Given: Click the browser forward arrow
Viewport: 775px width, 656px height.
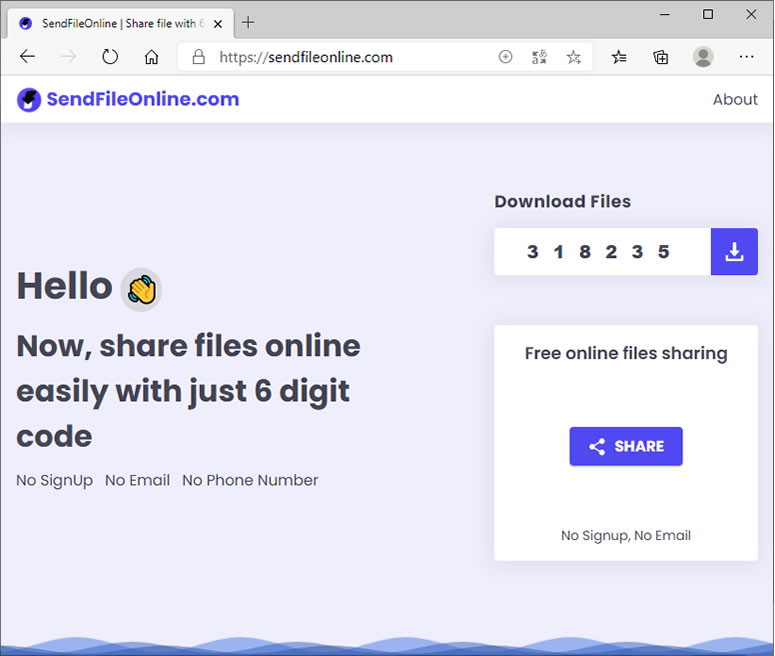Looking at the screenshot, I should coord(68,57).
